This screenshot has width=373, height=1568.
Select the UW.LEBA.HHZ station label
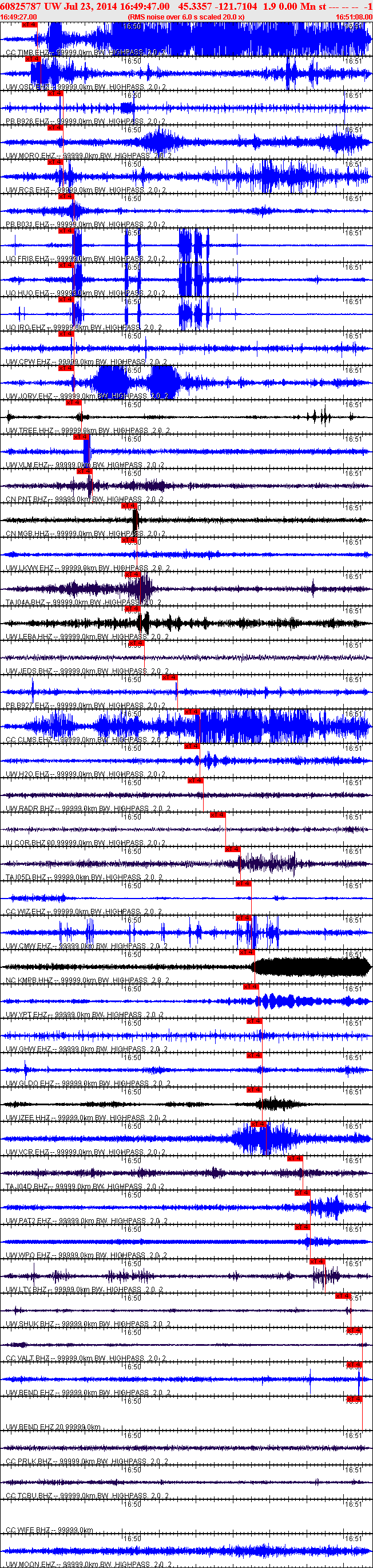[87, 637]
